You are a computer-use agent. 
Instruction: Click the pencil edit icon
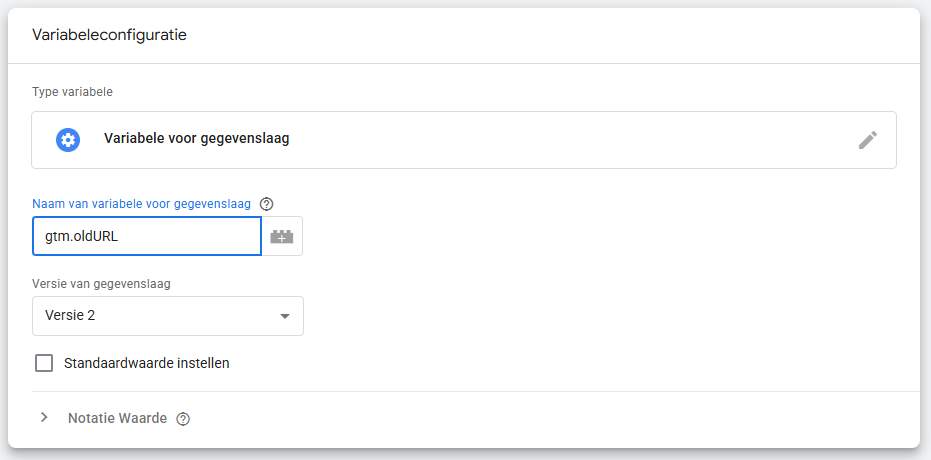tap(867, 140)
